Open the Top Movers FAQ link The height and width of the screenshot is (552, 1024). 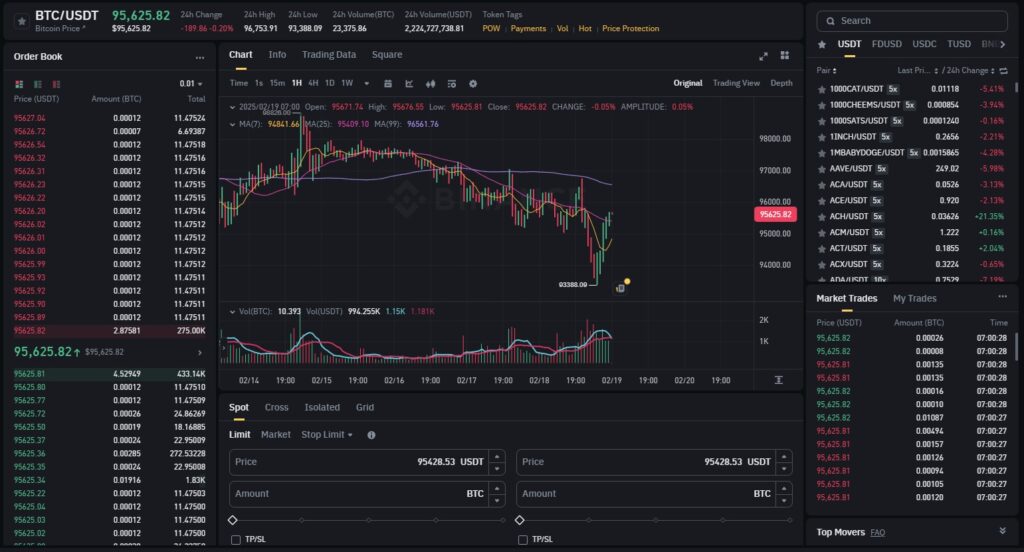coord(878,533)
